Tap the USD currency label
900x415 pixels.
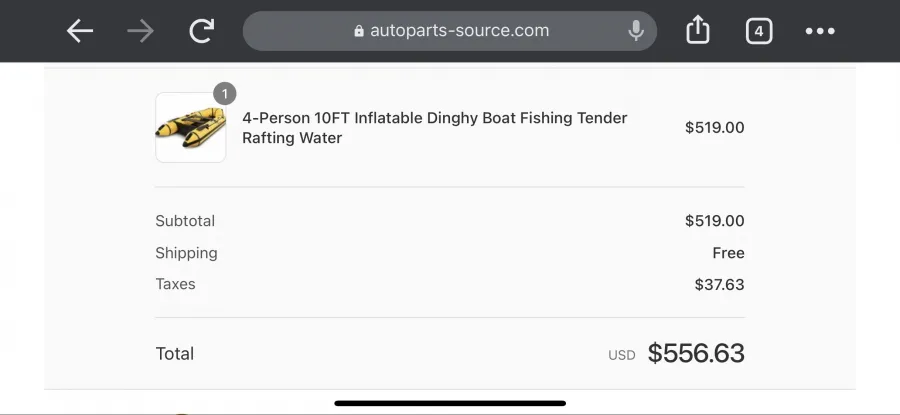[x=621, y=355]
